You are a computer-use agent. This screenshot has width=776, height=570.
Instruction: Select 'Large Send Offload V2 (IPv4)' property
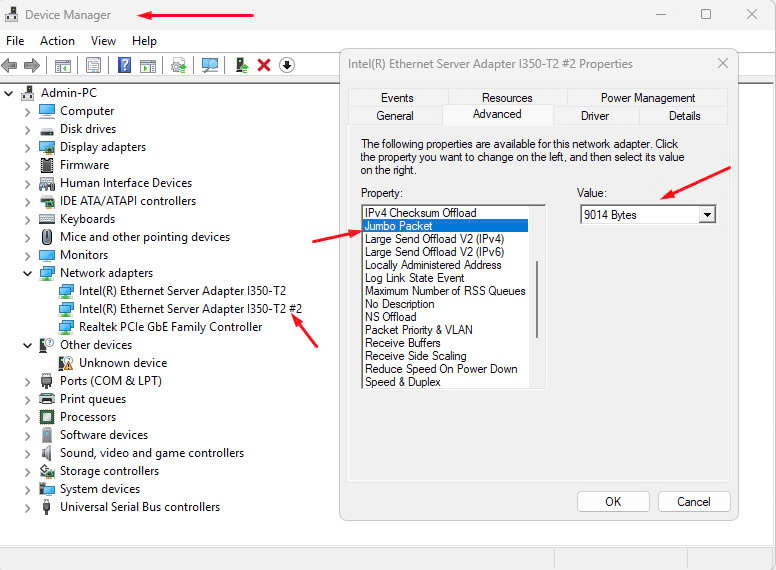click(434, 239)
